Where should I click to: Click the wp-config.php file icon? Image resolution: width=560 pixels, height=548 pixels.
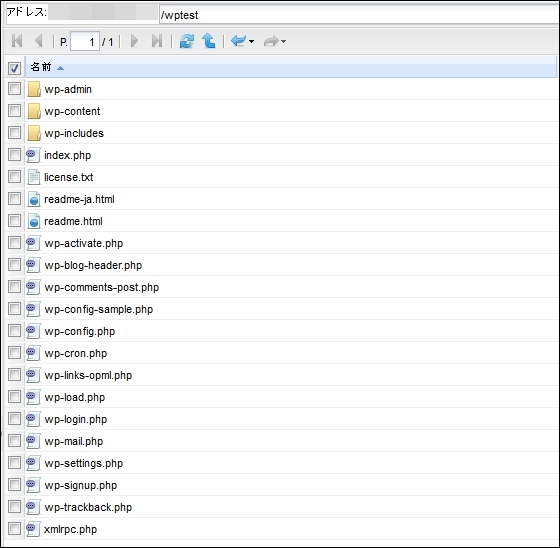(33, 331)
